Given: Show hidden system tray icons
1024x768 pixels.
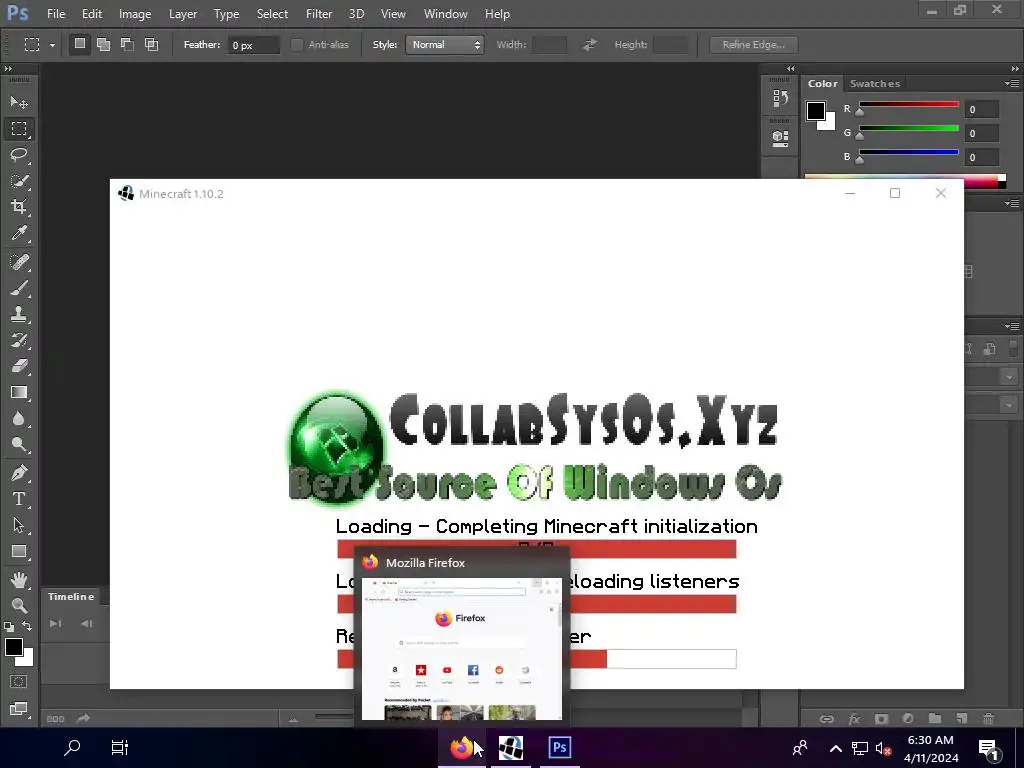Looking at the screenshot, I should [835, 748].
